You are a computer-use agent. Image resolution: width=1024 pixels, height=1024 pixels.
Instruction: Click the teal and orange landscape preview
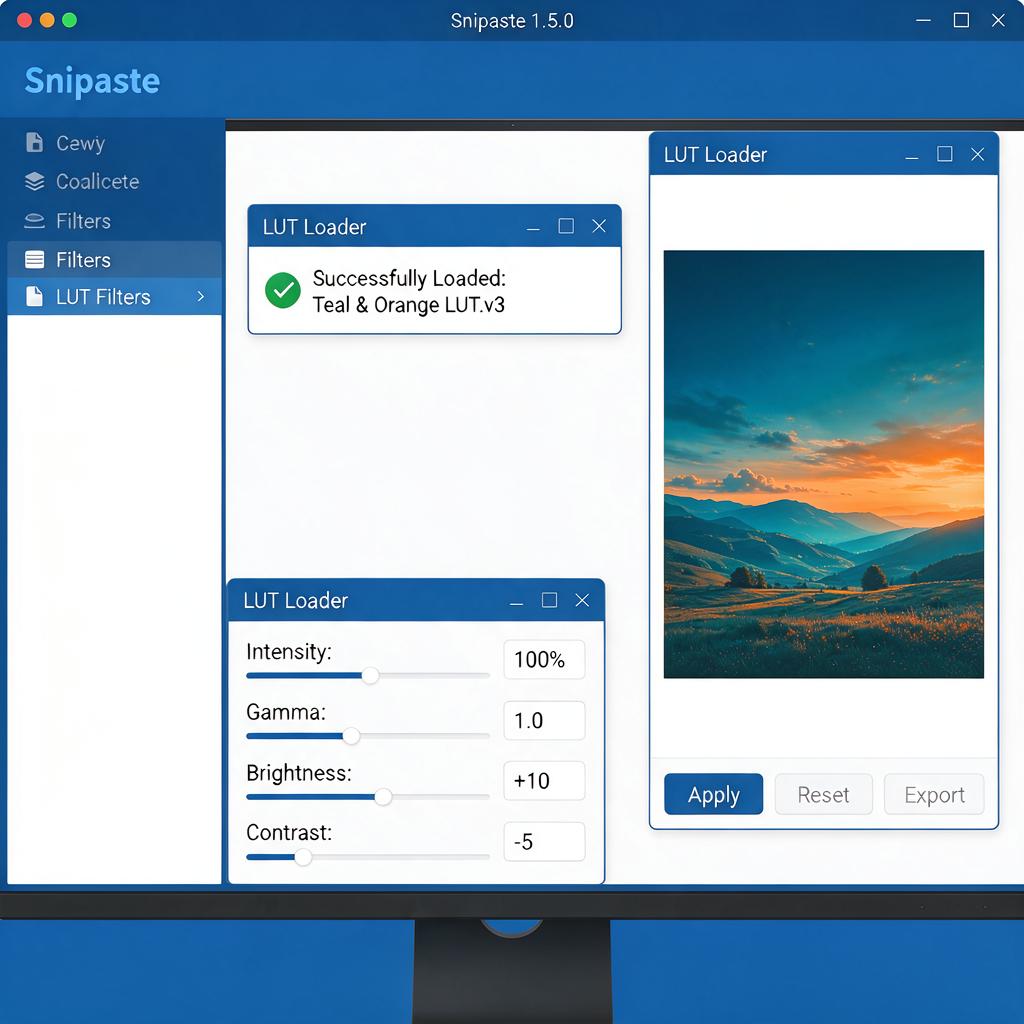point(824,464)
